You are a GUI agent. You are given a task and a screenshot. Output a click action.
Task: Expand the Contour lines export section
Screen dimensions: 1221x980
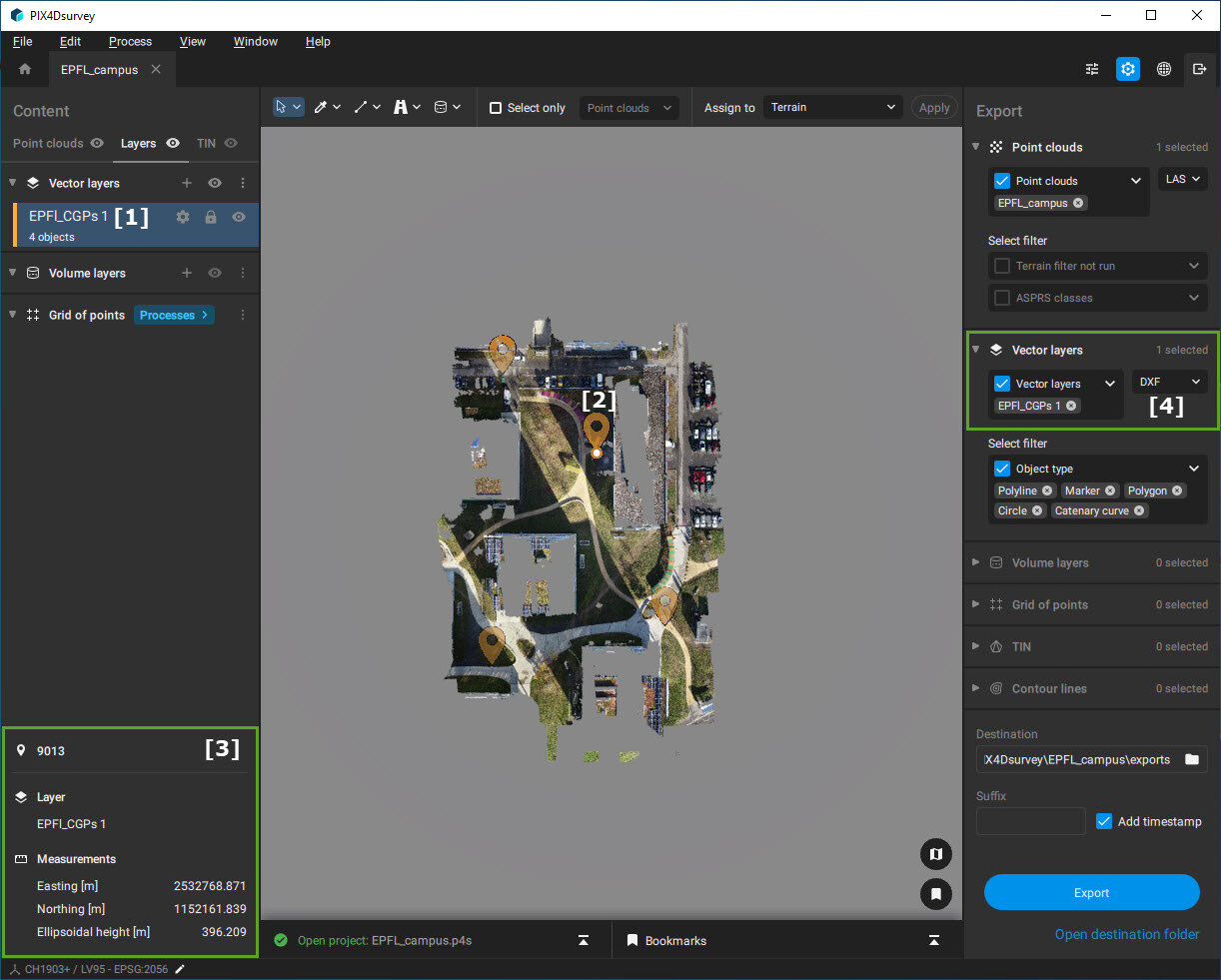[x=1048, y=688]
